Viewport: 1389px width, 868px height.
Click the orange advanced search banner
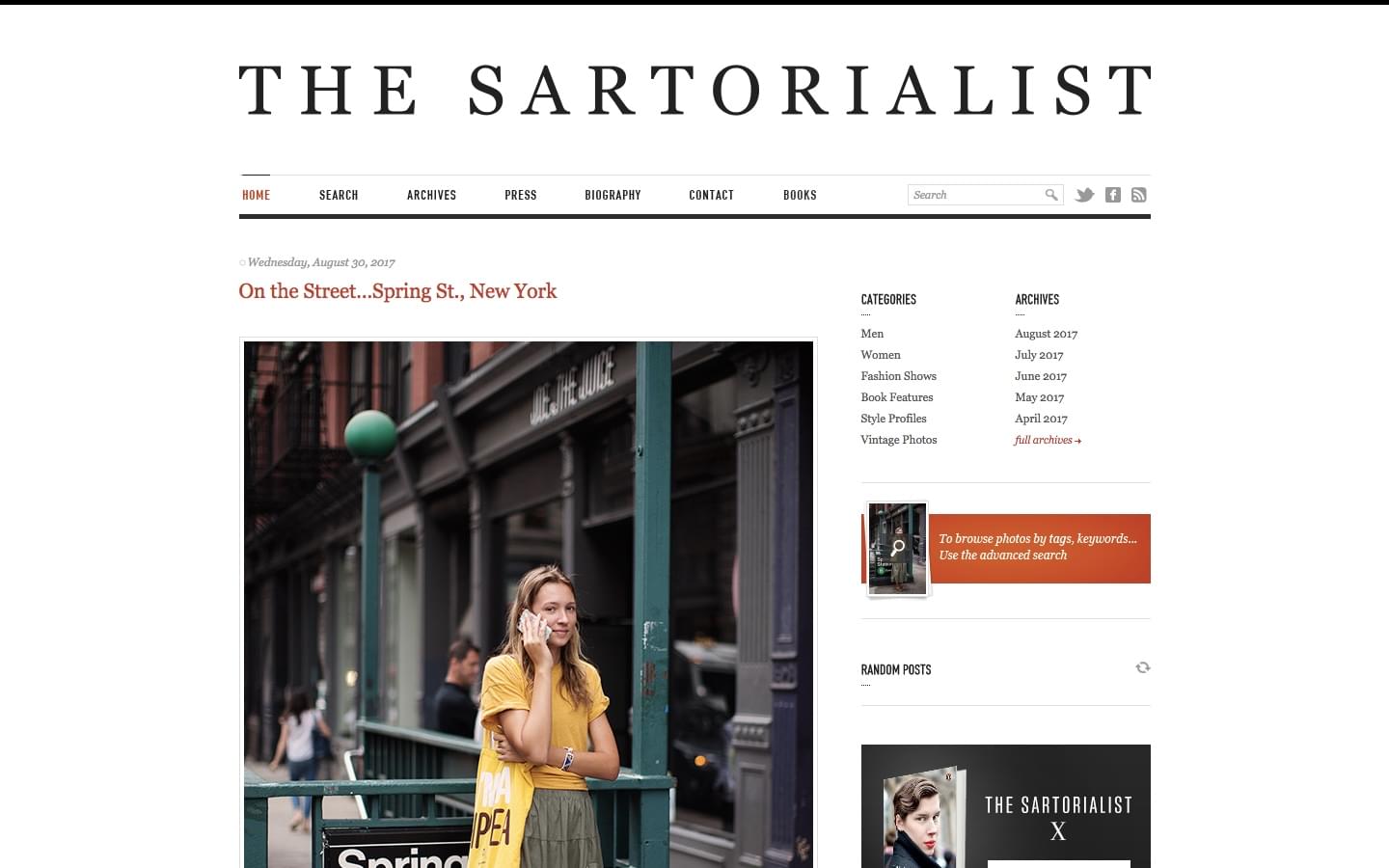pos(1038,548)
